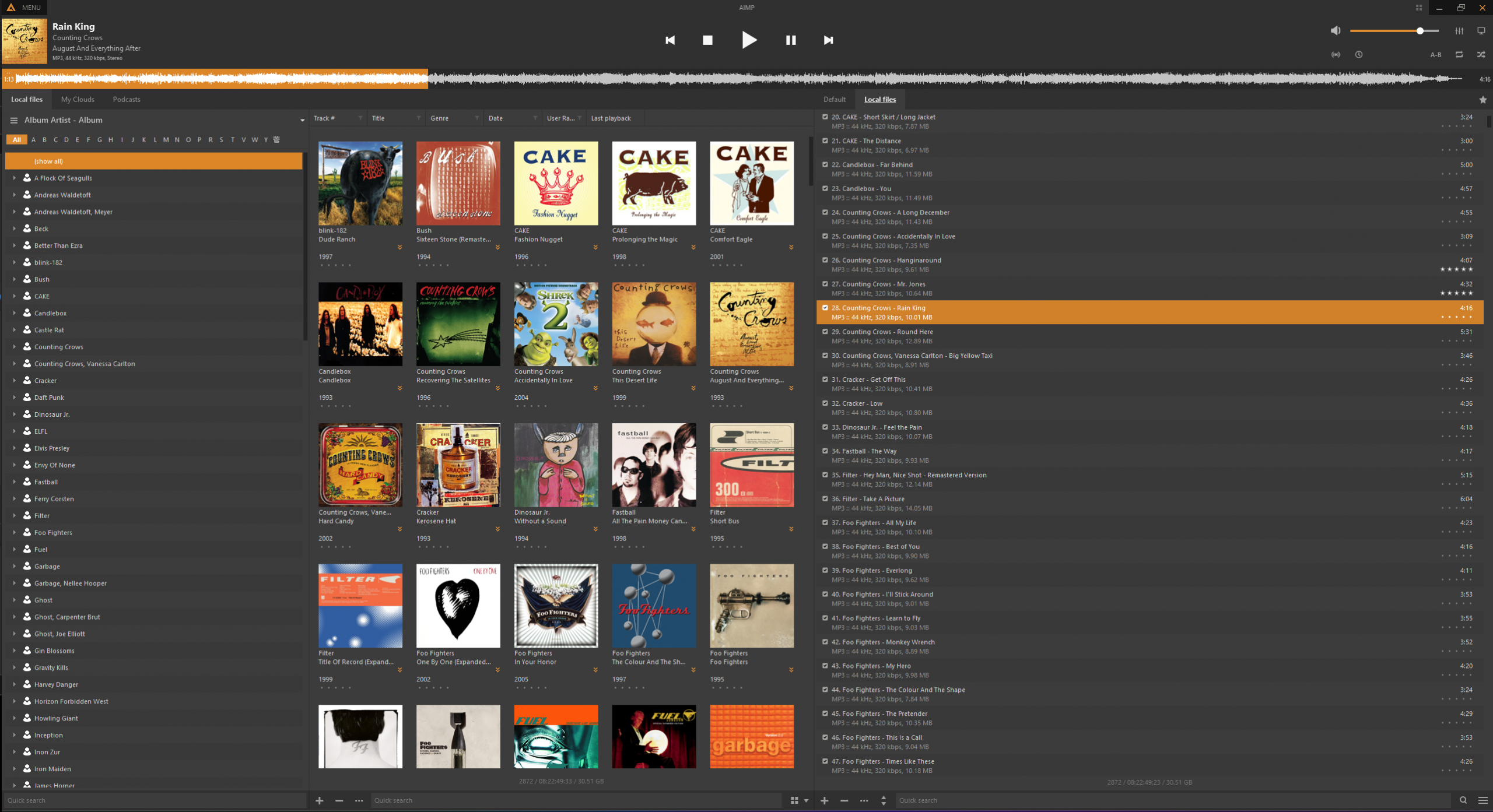Screen dimensions: 1493x812
Task: Mute audio via speaker icon
Action: (x=1336, y=30)
